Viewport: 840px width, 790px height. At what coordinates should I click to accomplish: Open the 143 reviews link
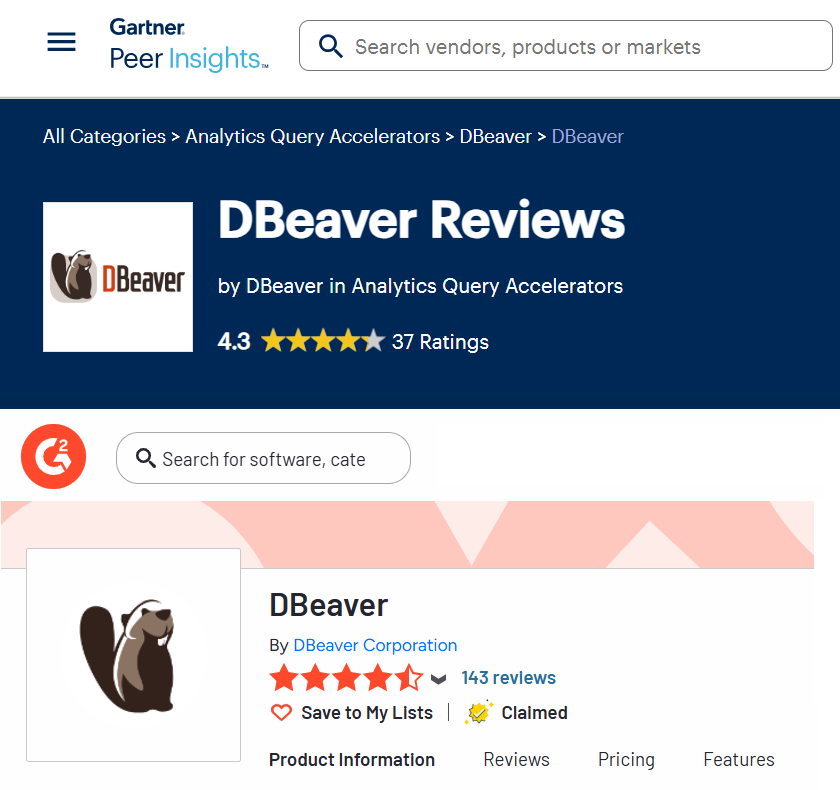point(508,678)
